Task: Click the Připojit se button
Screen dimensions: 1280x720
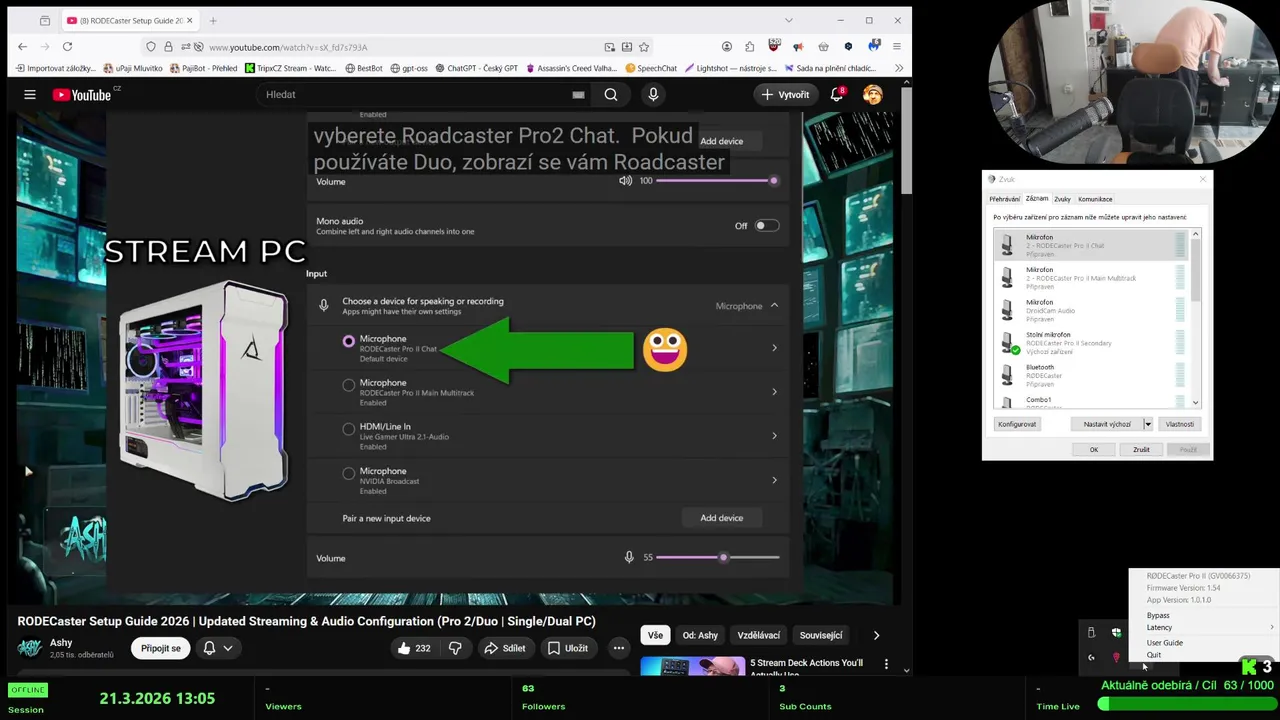Action: click(x=161, y=648)
